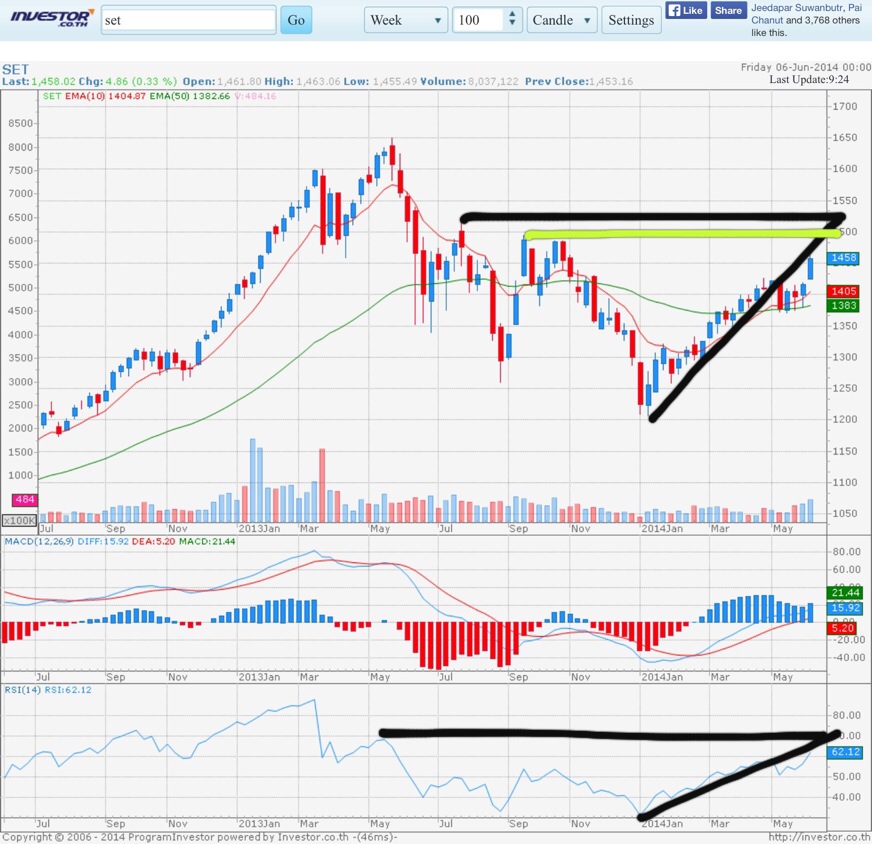Image resolution: width=872 pixels, height=844 pixels.
Task: Open the Week timeframe dropdown
Action: click(405, 20)
